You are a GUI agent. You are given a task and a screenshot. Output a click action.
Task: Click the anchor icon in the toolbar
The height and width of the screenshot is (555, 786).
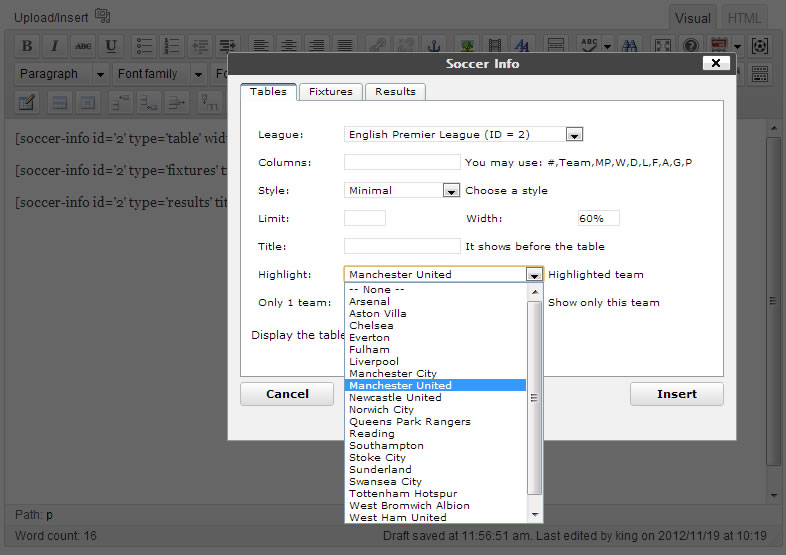pyautogui.click(x=433, y=46)
